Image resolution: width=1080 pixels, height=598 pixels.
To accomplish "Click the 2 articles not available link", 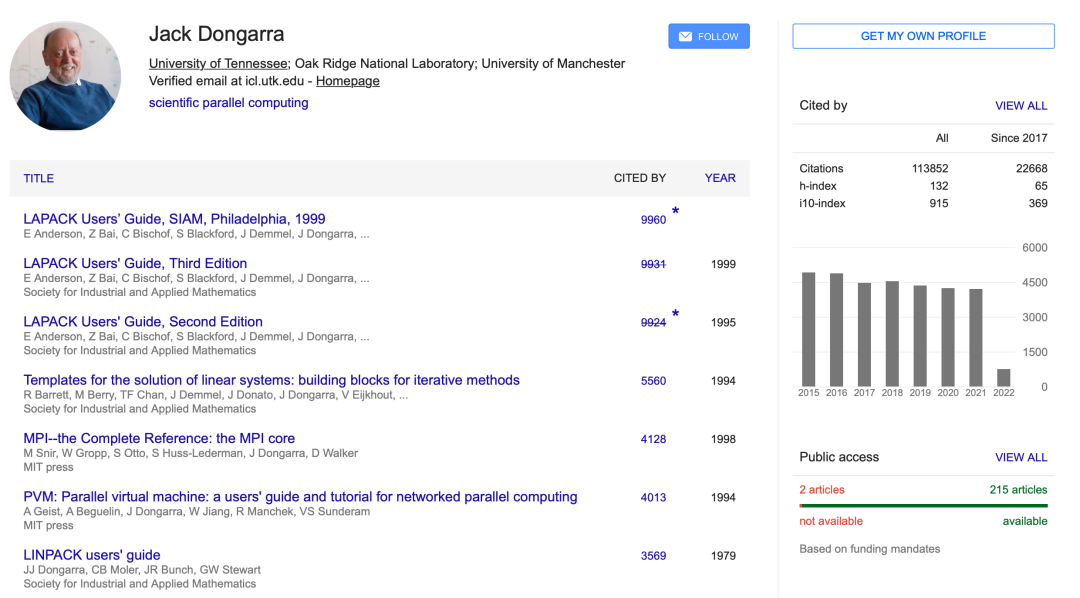I will [821, 490].
